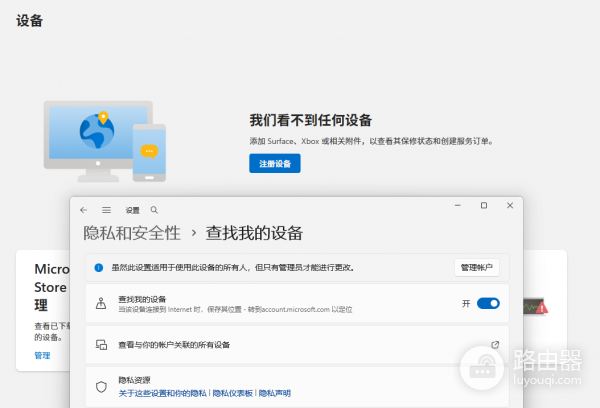Close the Settings window
Screen dimensions: 600x408
point(510,206)
